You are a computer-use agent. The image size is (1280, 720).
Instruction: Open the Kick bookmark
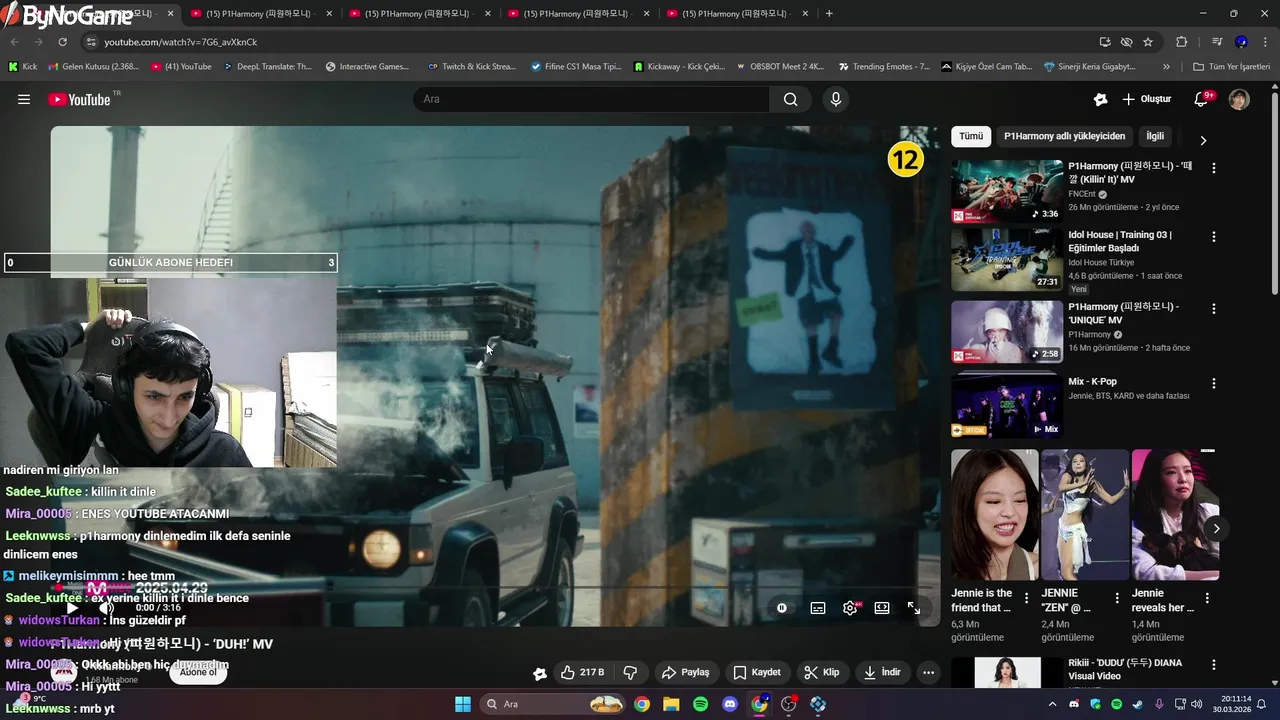22,66
